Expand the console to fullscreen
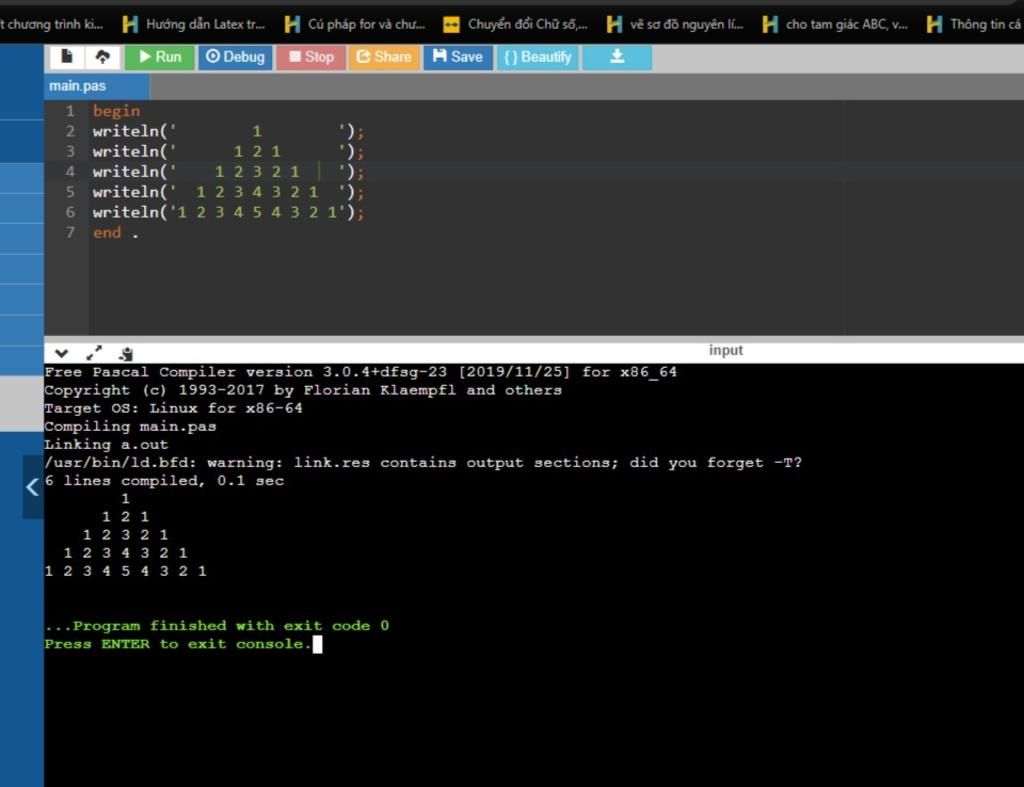 (x=94, y=353)
